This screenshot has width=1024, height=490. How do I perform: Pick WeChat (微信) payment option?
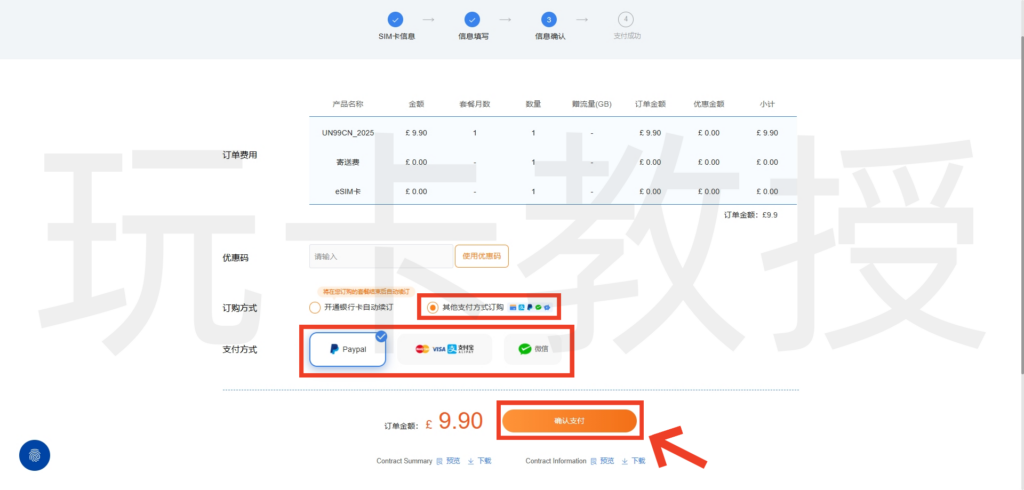click(533, 349)
